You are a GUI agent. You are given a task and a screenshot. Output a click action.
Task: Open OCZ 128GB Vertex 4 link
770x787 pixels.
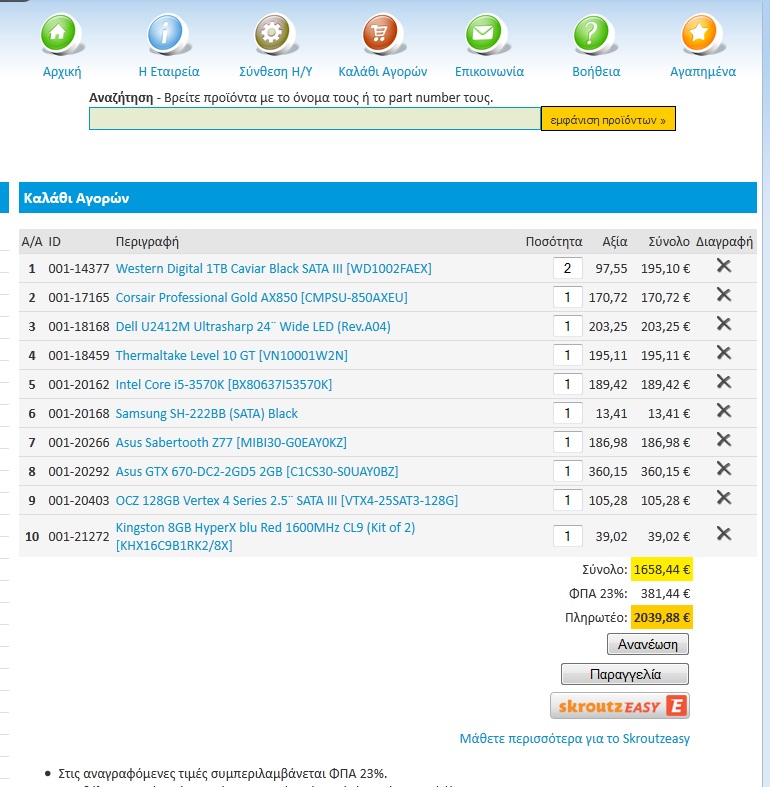[x=287, y=501]
